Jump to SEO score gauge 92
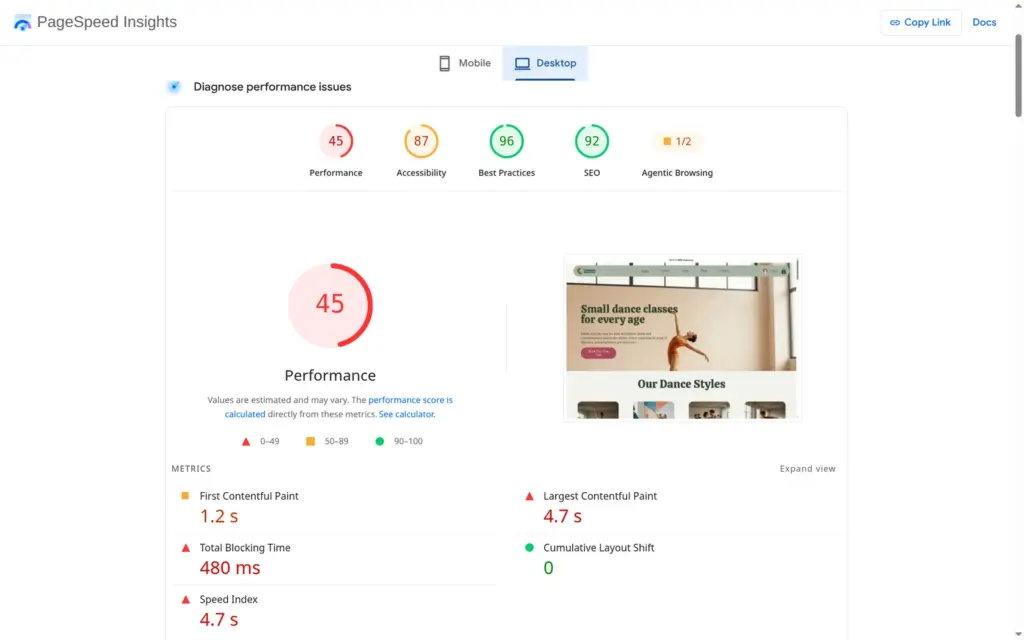The image size is (1024, 640). click(592, 141)
